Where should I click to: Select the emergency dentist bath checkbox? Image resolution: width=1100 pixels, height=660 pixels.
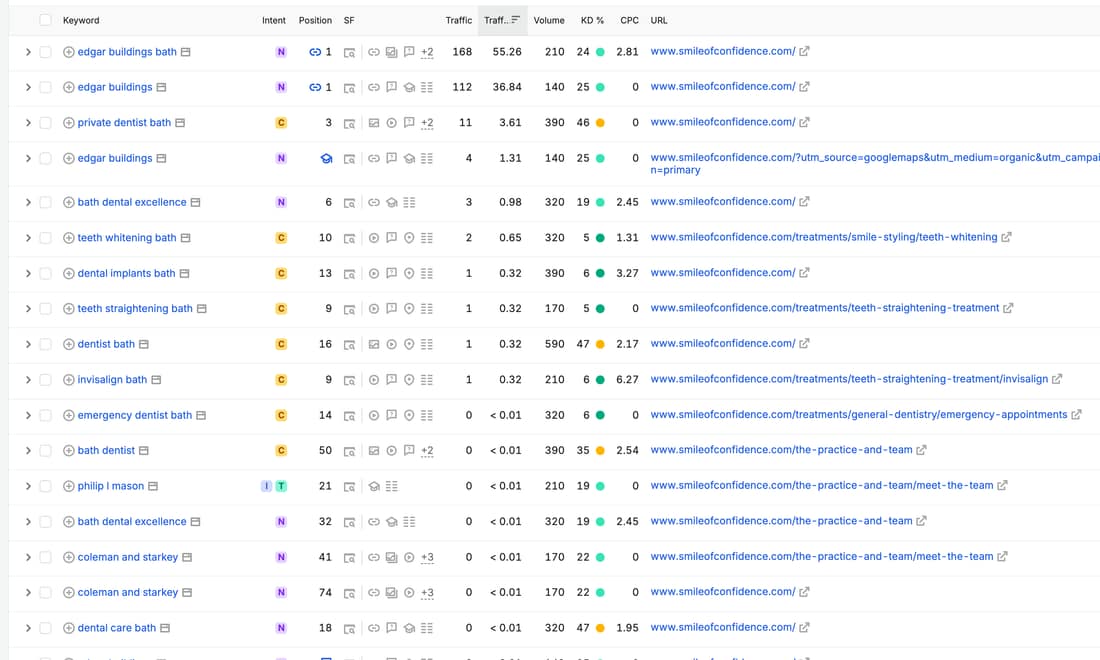pos(45,416)
